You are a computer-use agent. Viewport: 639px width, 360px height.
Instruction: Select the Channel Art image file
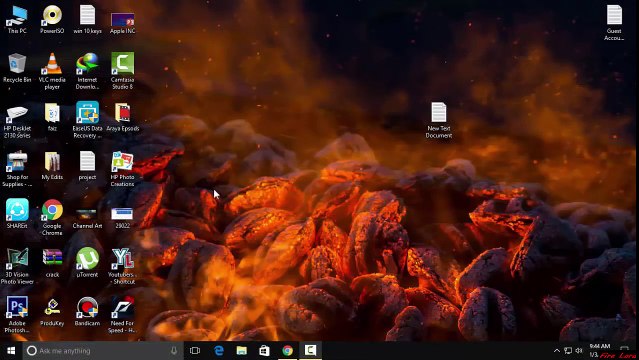[87, 219]
